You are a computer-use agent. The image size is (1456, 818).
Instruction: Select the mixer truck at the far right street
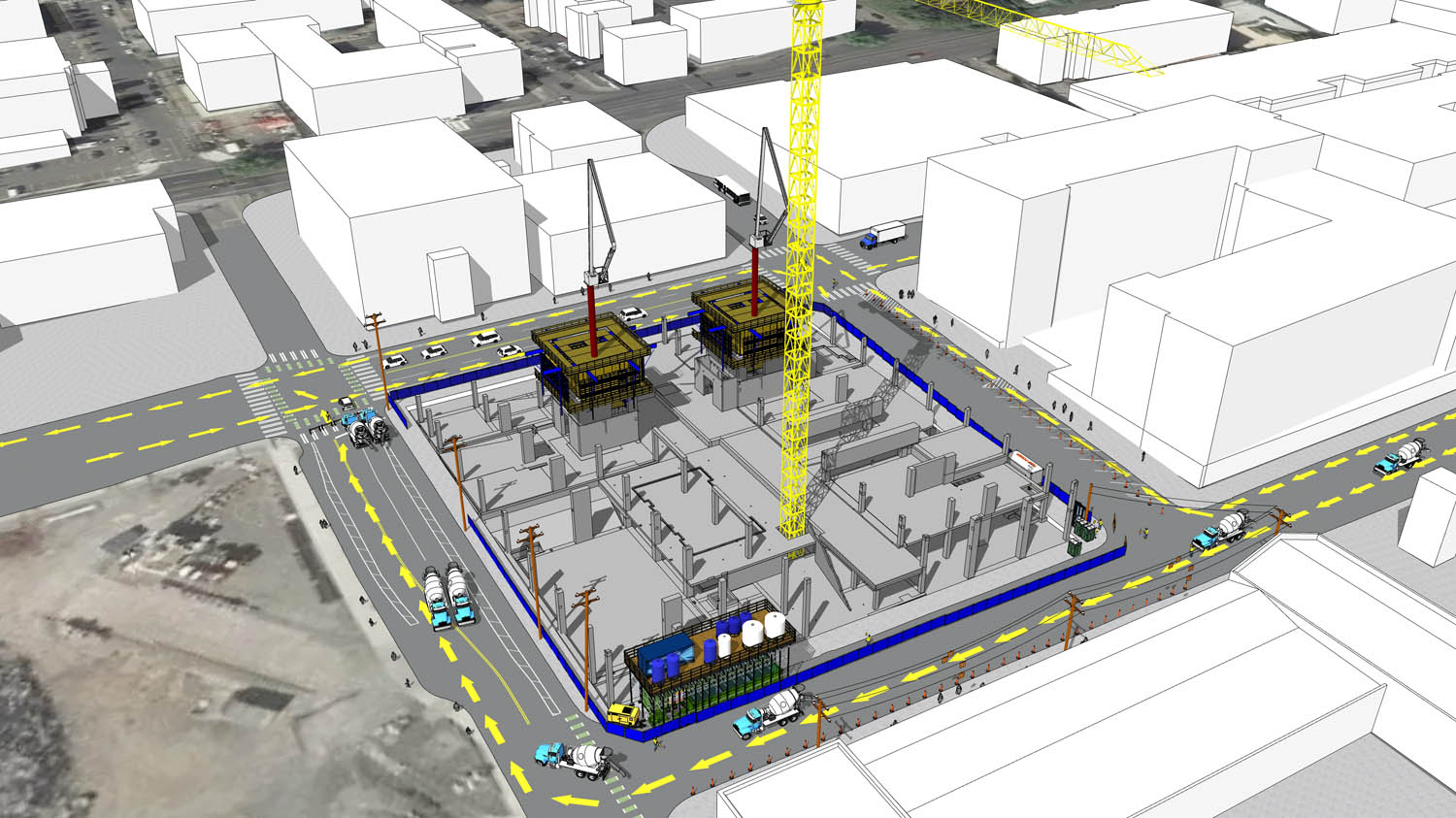(x=1400, y=457)
